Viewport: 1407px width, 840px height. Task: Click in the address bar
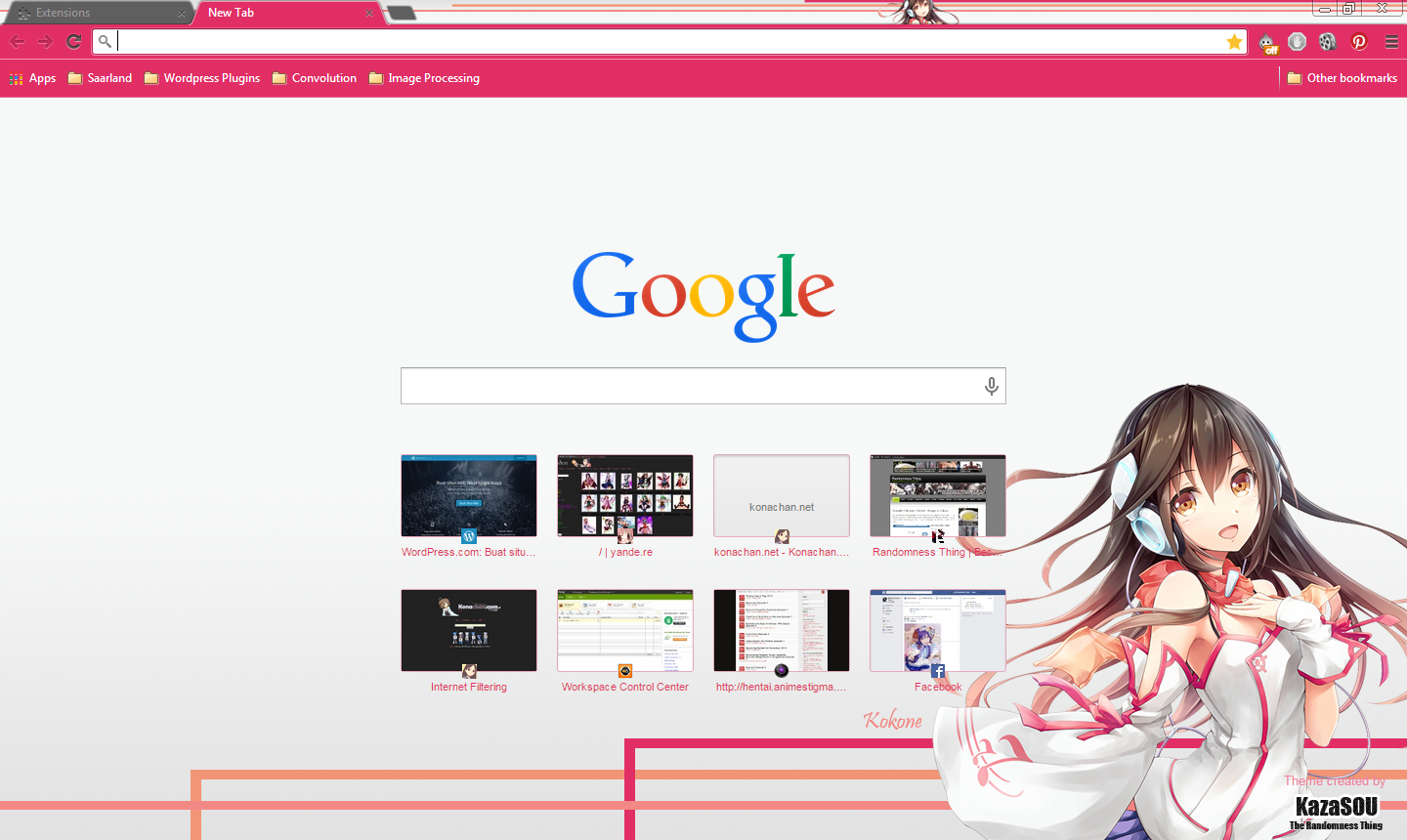(x=670, y=41)
